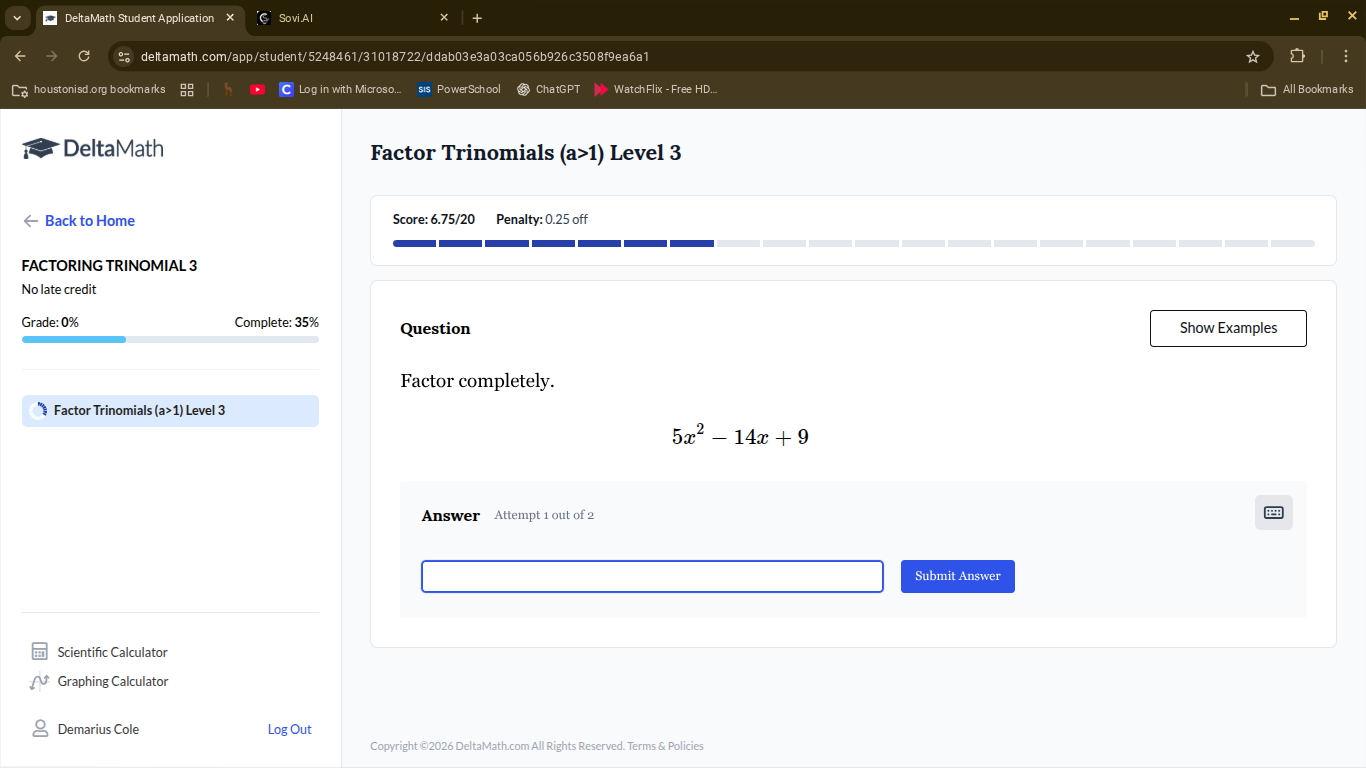Select the Factor Trinomials (a>1) Level 3 item
This screenshot has height=768, width=1366.
tap(170, 411)
